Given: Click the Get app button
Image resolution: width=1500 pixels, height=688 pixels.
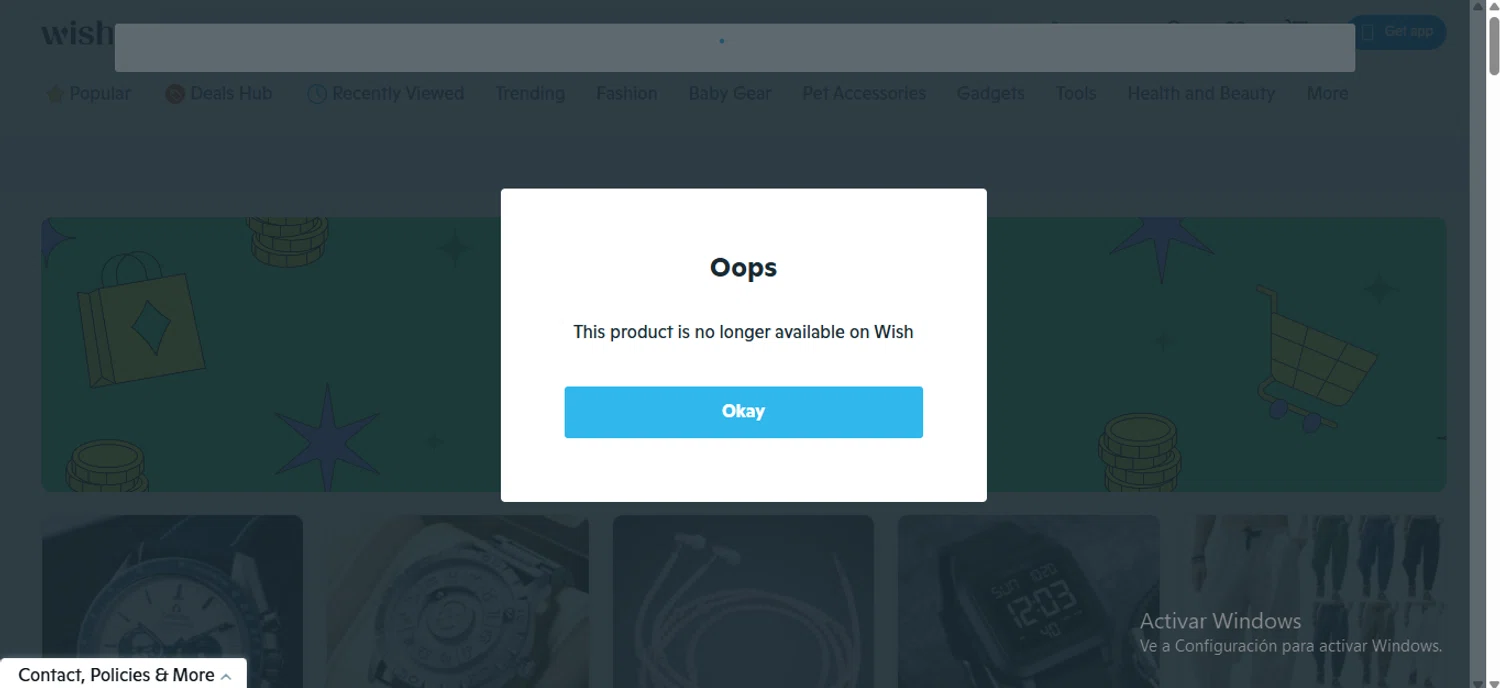Looking at the screenshot, I should coord(1397,32).
